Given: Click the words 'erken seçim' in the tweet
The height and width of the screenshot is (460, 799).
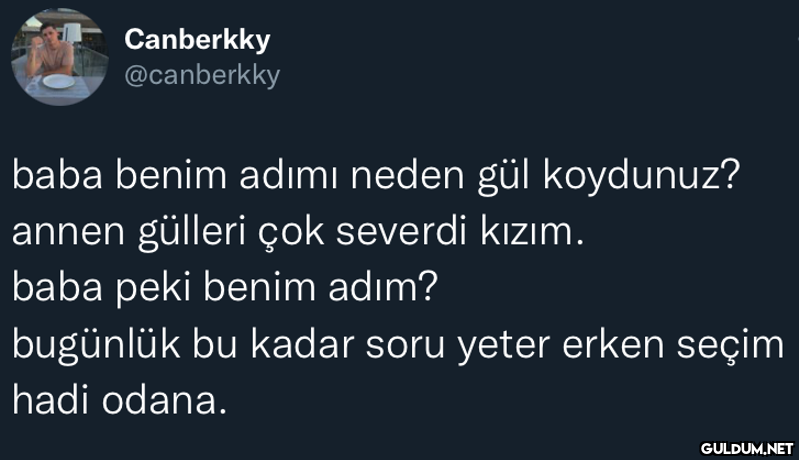Looking at the screenshot, I should 673,345.
